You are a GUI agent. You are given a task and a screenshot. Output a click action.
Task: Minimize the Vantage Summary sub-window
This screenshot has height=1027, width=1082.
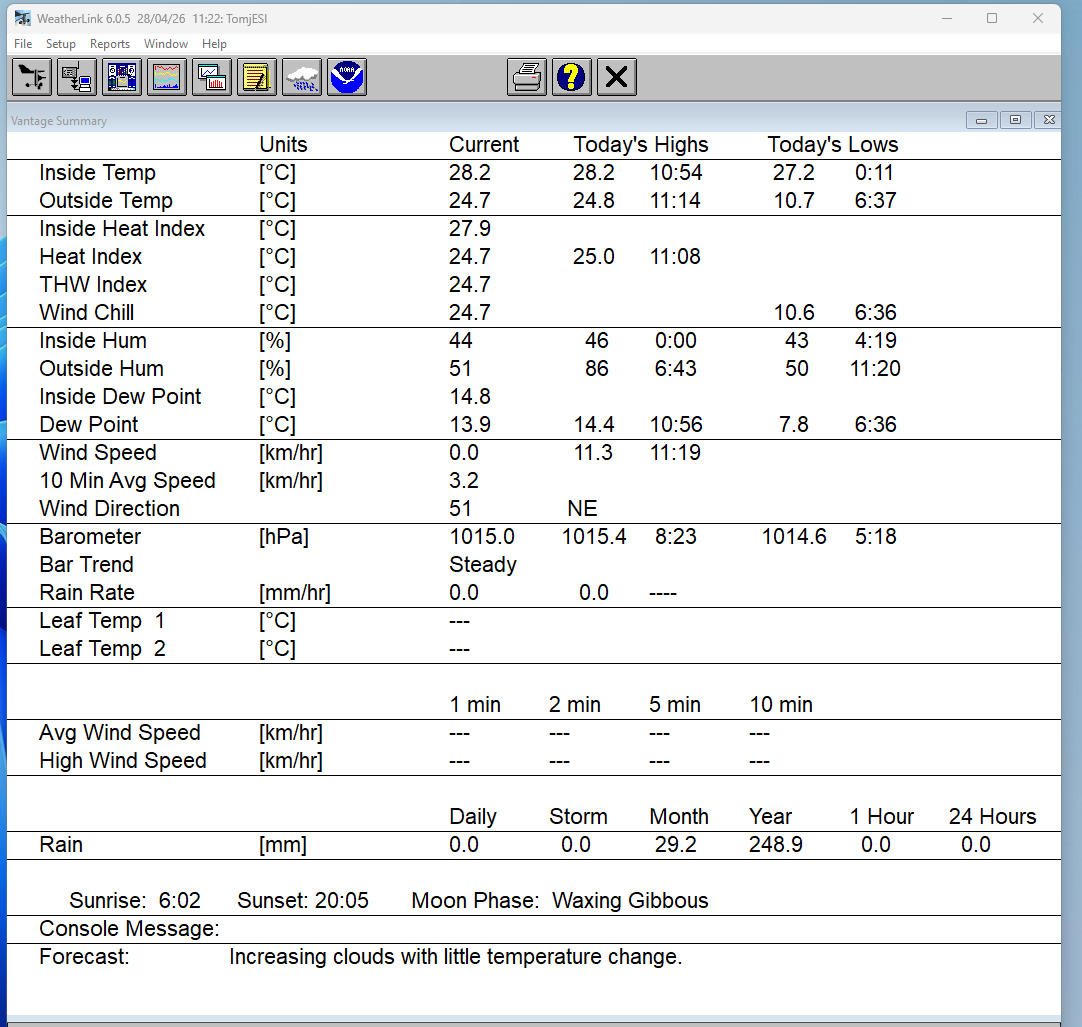(x=981, y=120)
